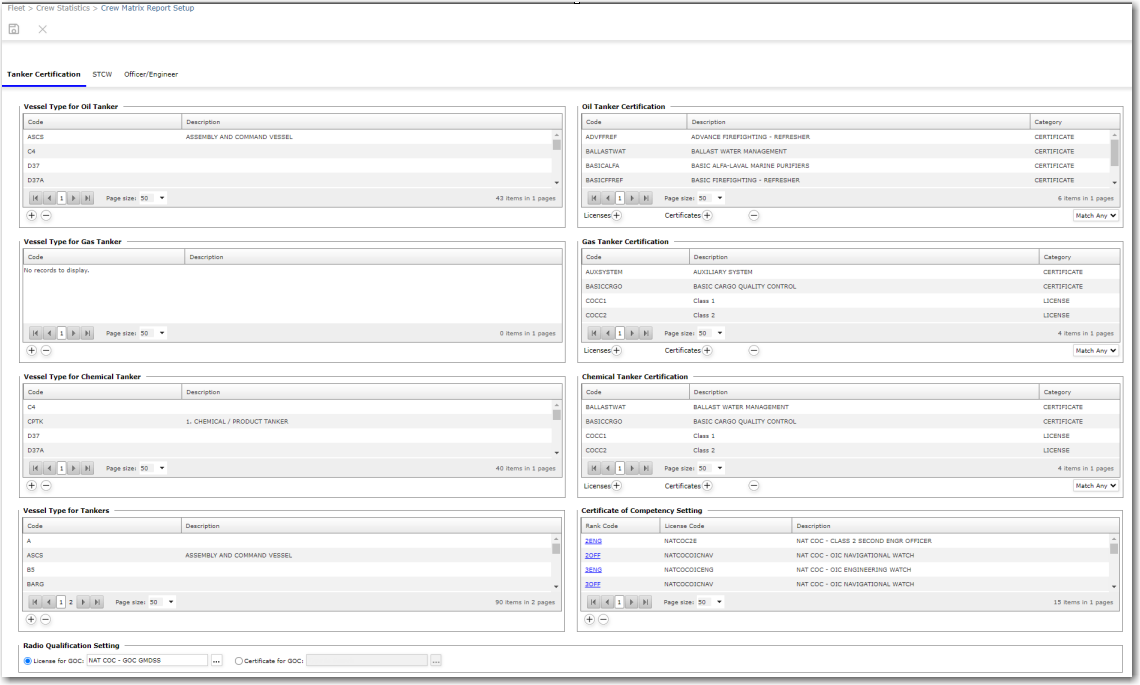Open Match Any dropdown for Chemical Tanker Certification
This screenshot has height=685, width=1140.
click(1095, 486)
